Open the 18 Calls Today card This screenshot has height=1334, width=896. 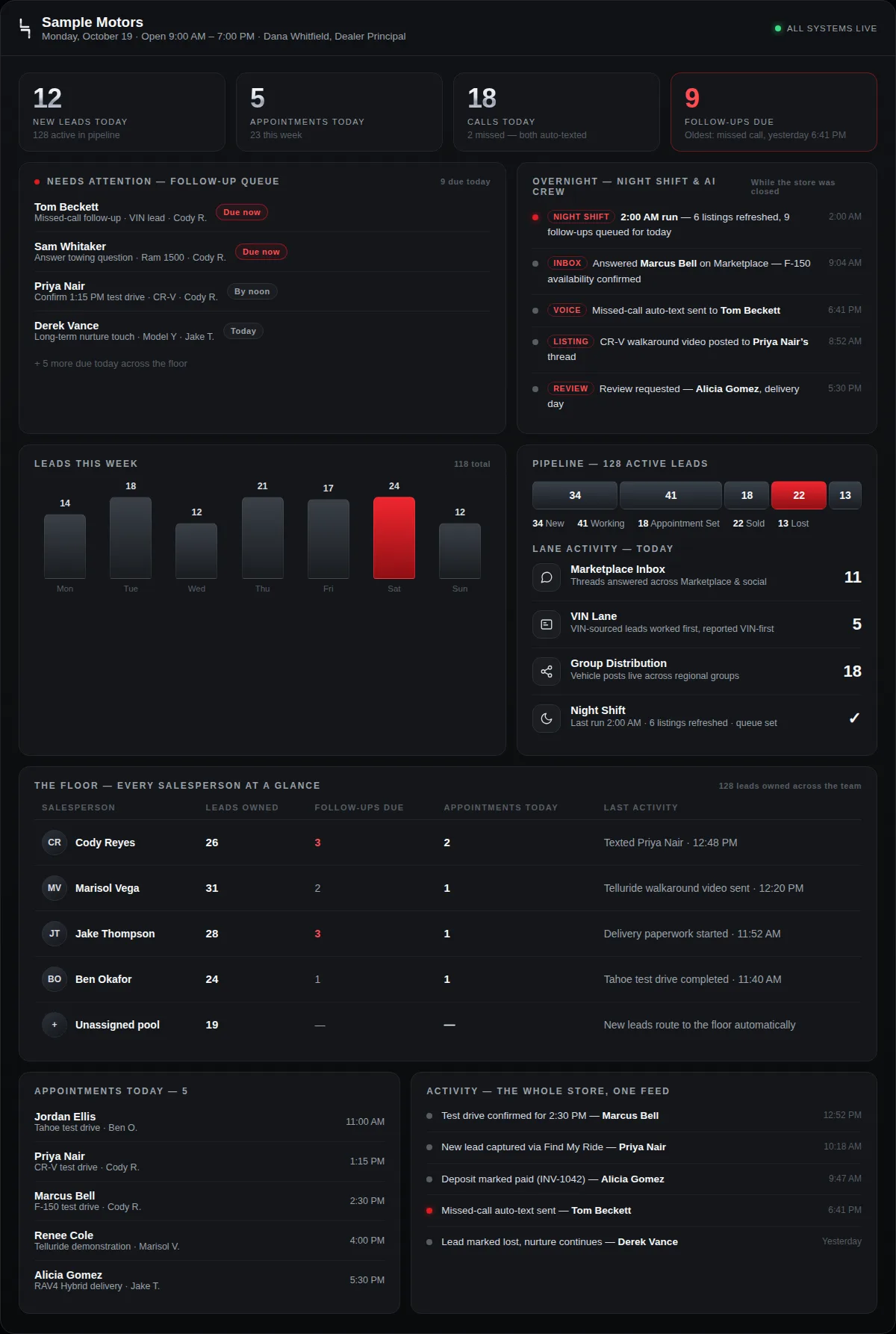click(556, 112)
